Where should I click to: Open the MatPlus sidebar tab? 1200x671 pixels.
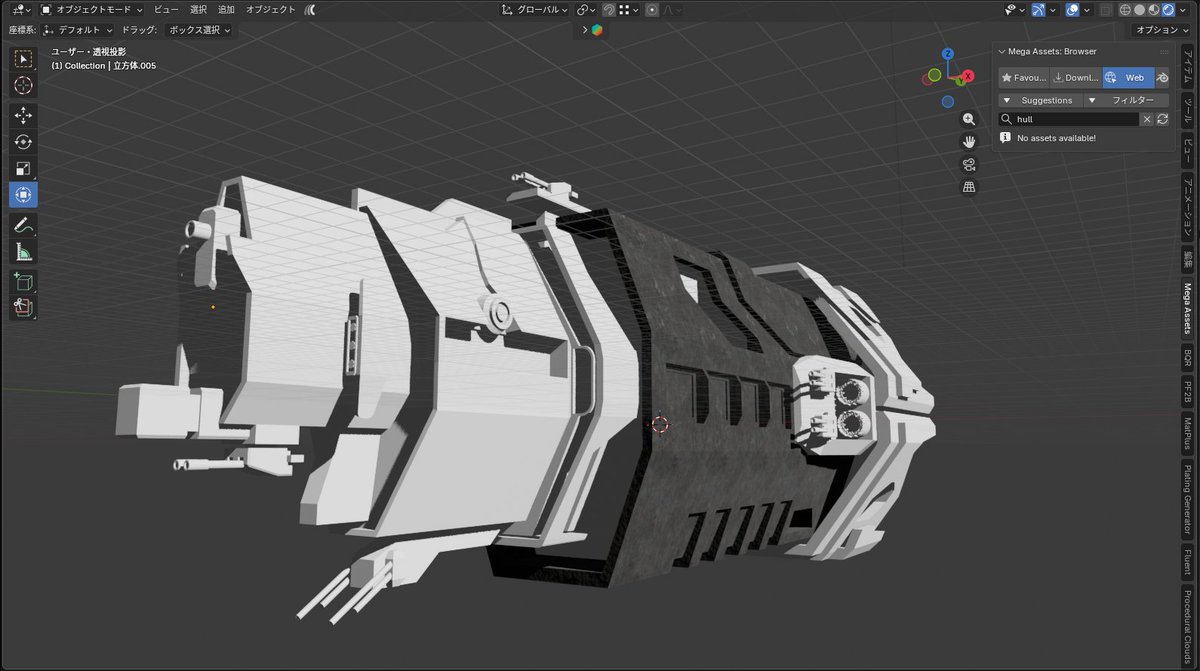[x=1188, y=435]
